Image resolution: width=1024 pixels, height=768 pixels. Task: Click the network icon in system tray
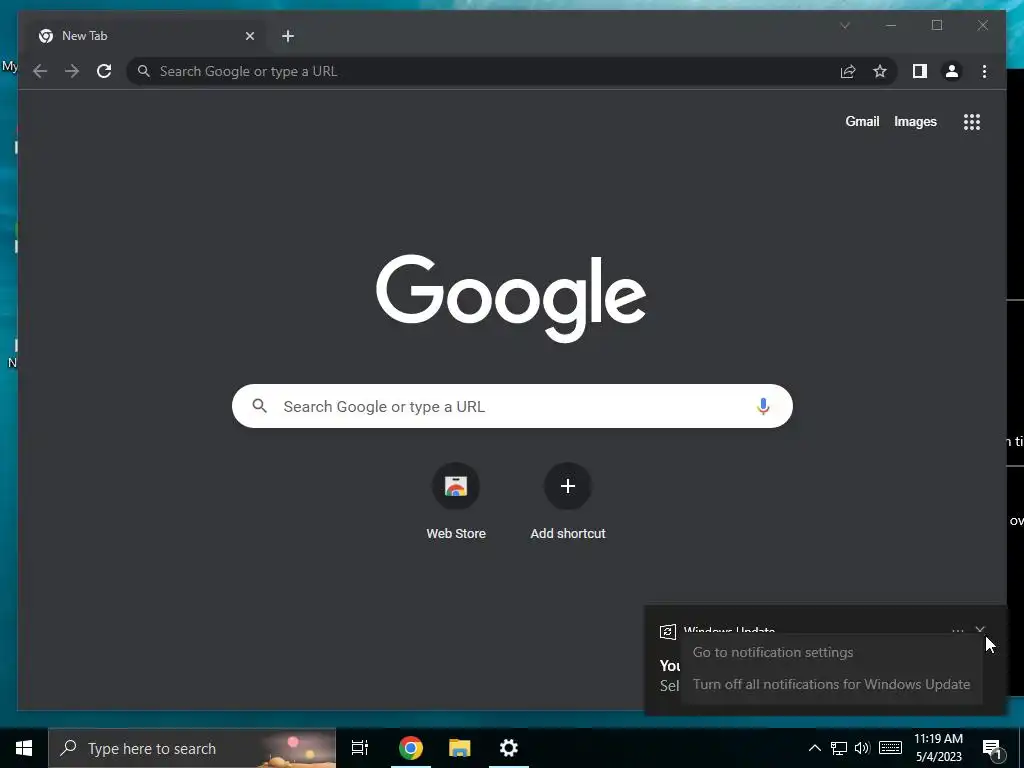(839, 748)
